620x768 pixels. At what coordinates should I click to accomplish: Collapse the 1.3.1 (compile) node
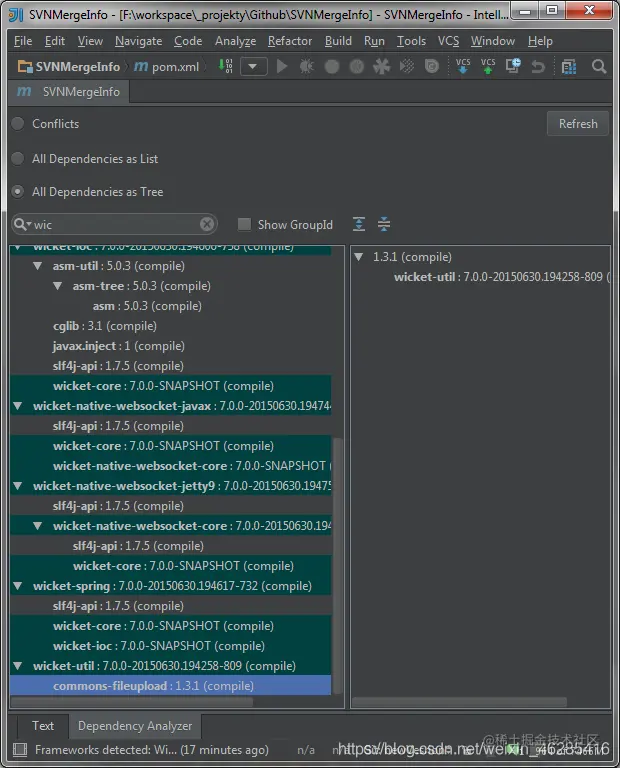358,257
